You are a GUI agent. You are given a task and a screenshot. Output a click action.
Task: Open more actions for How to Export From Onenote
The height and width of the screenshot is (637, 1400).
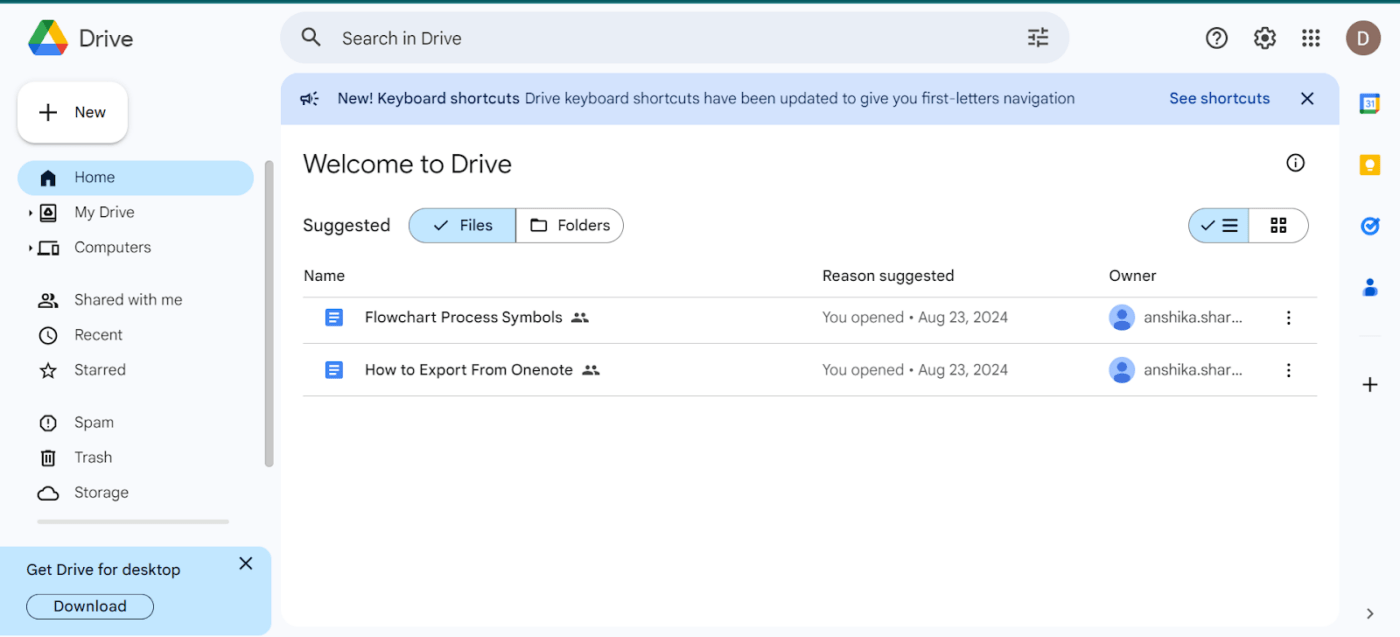click(1288, 370)
